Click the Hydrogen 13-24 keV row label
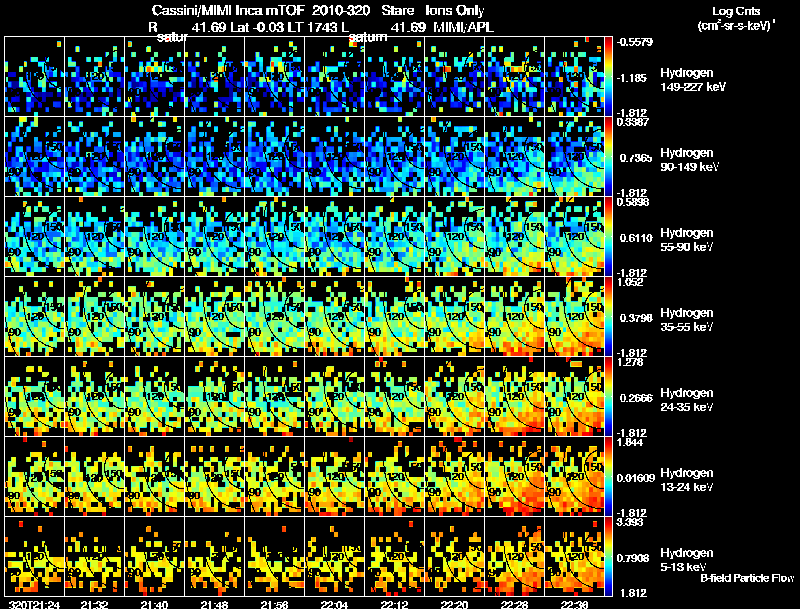The width and height of the screenshot is (800, 609). (687, 480)
